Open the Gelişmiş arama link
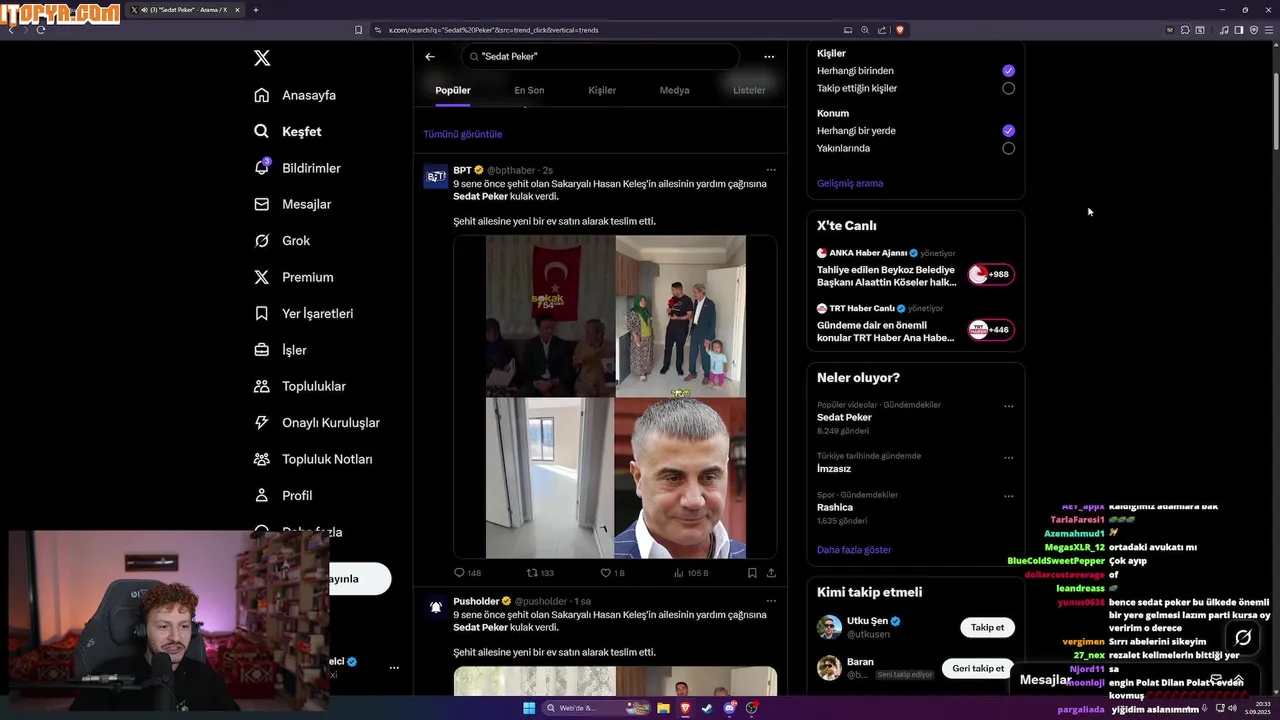This screenshot has height=720, width=1280. pyautogui.click(x=850, y=183)
